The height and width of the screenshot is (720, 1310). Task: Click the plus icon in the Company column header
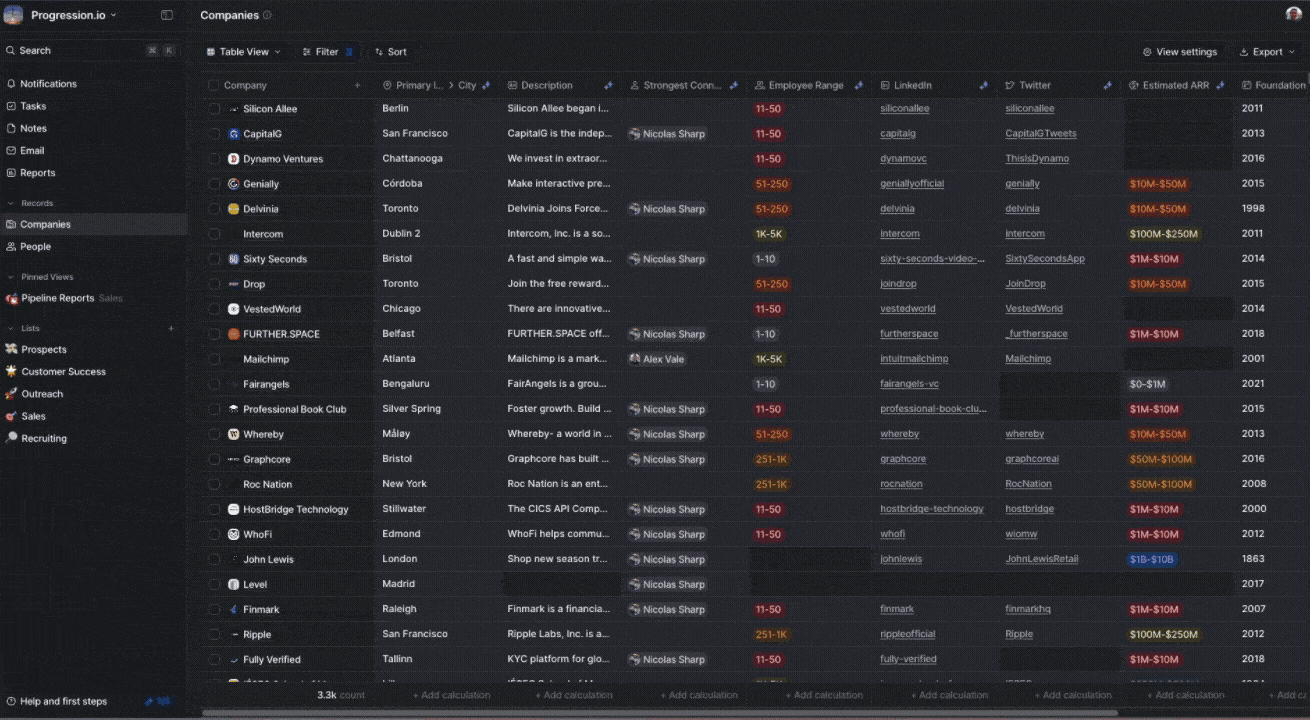(x=357, y=86)
